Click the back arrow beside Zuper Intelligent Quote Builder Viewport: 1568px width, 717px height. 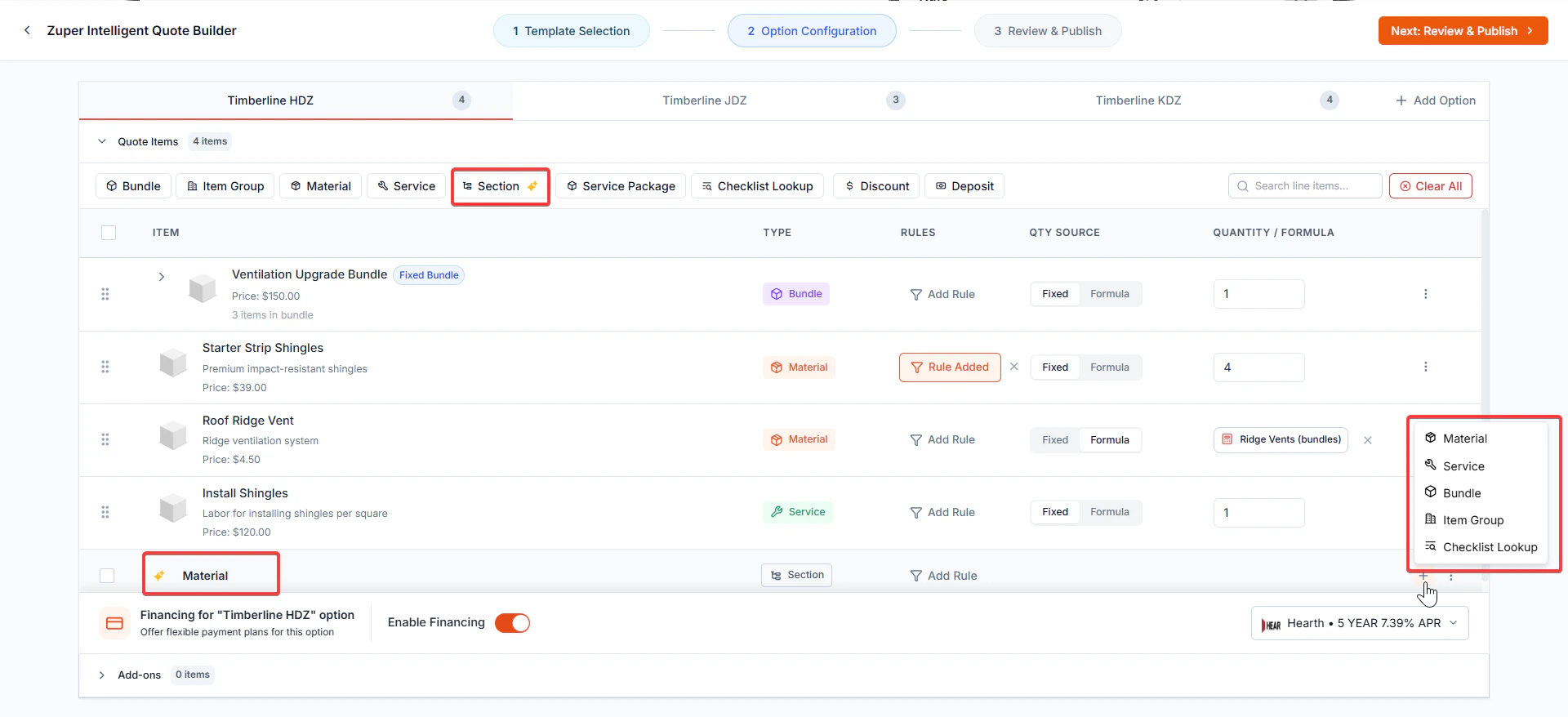(x=27, y=30)
